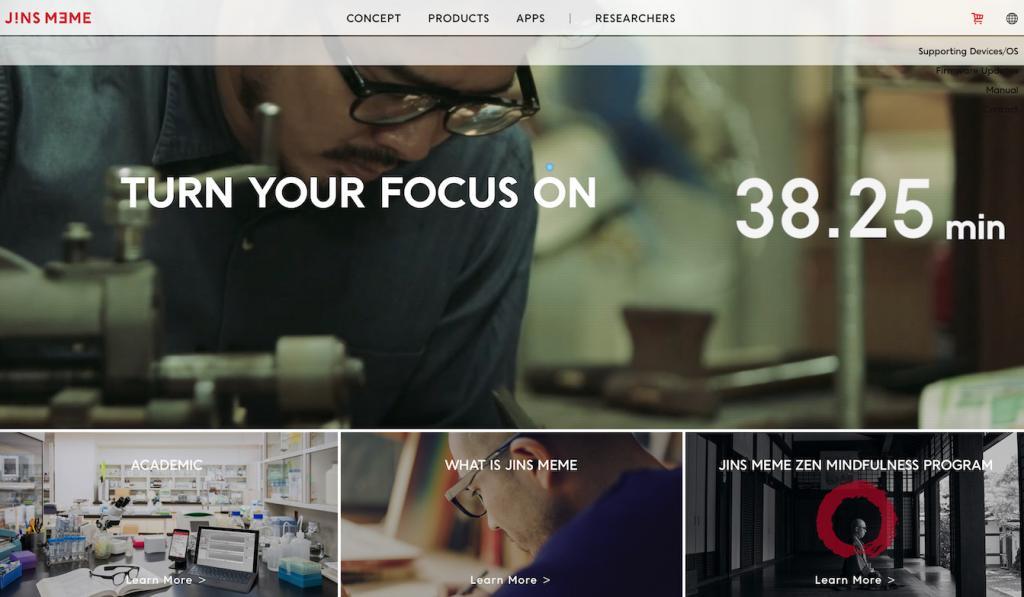Open the JINS MEME ZEN MINDFULNESS PROGRAM heading

coord(856,465)
